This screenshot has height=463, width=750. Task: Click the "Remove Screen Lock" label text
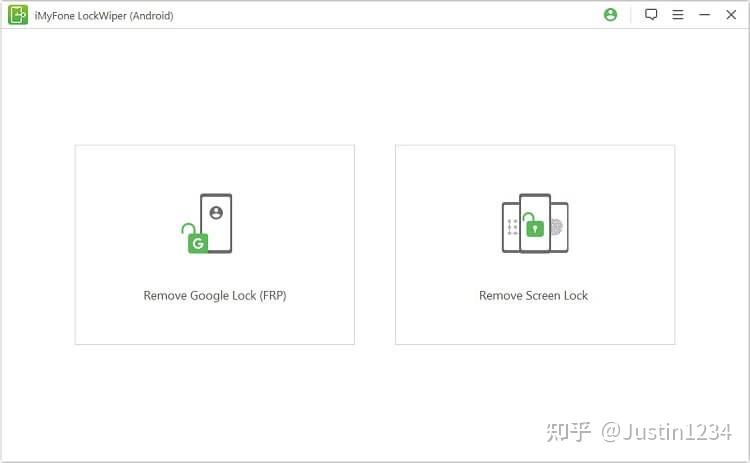click(534, 296)
